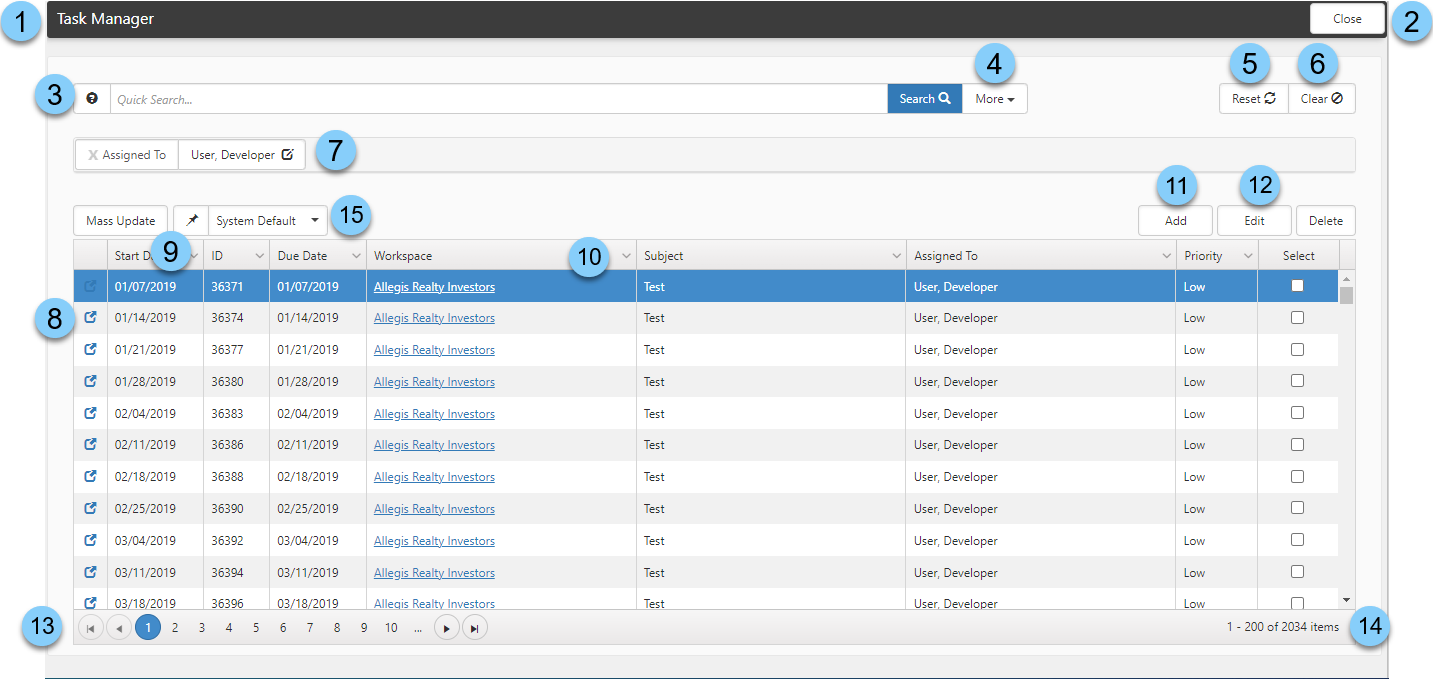The height and width of the screenshot is (679, 1433).
Task: Check the Select box for task 36377
Action: pyautogui.click(x=1297, y=350)
